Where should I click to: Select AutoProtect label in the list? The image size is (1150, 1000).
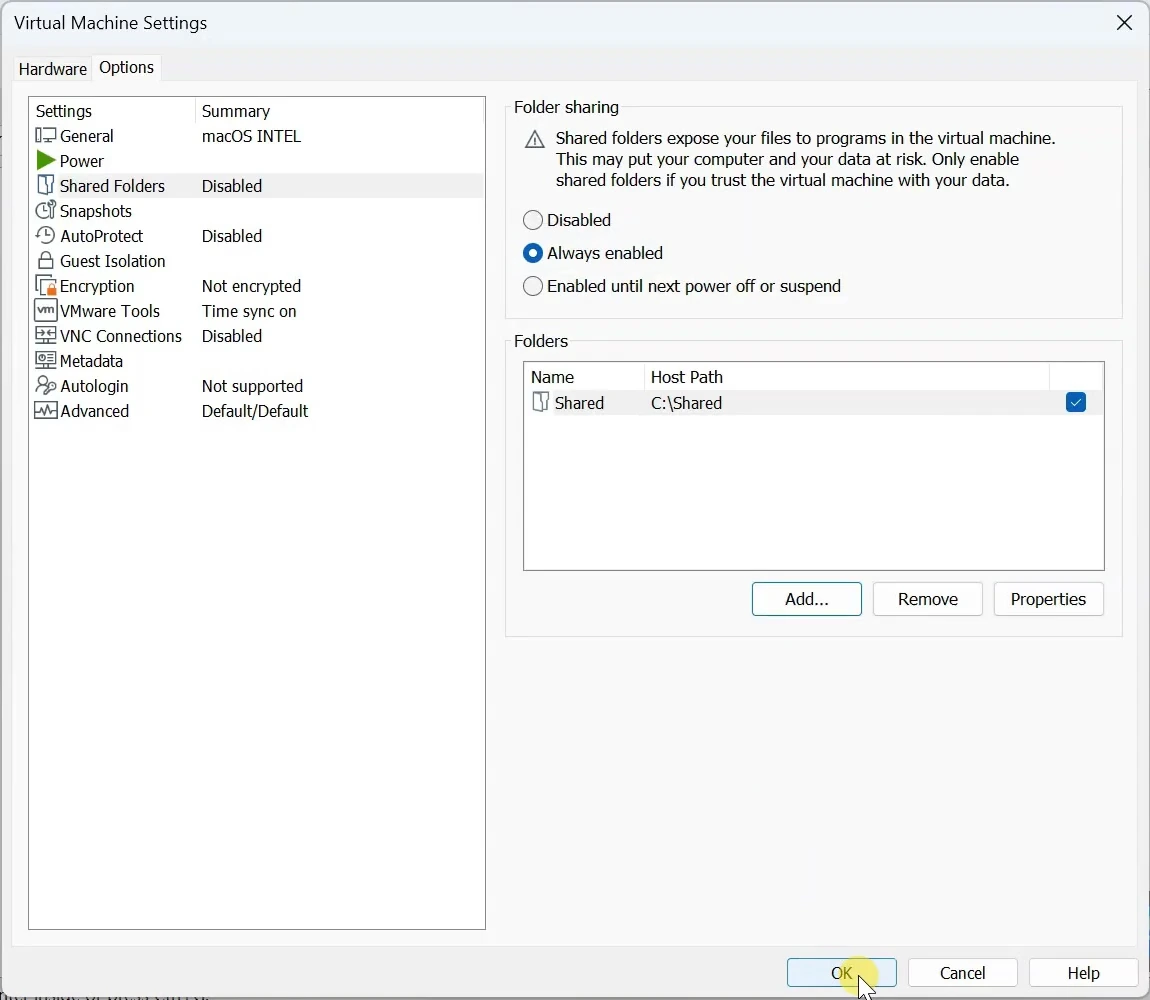point(102,236)
